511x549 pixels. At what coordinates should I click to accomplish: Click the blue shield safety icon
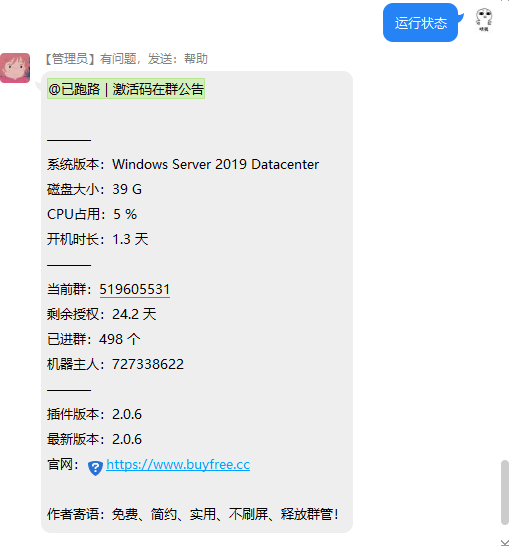pos(95,468)
